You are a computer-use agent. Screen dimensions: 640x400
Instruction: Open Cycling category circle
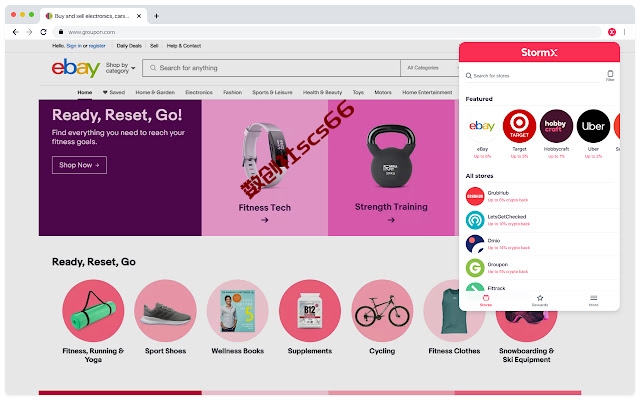382,311
